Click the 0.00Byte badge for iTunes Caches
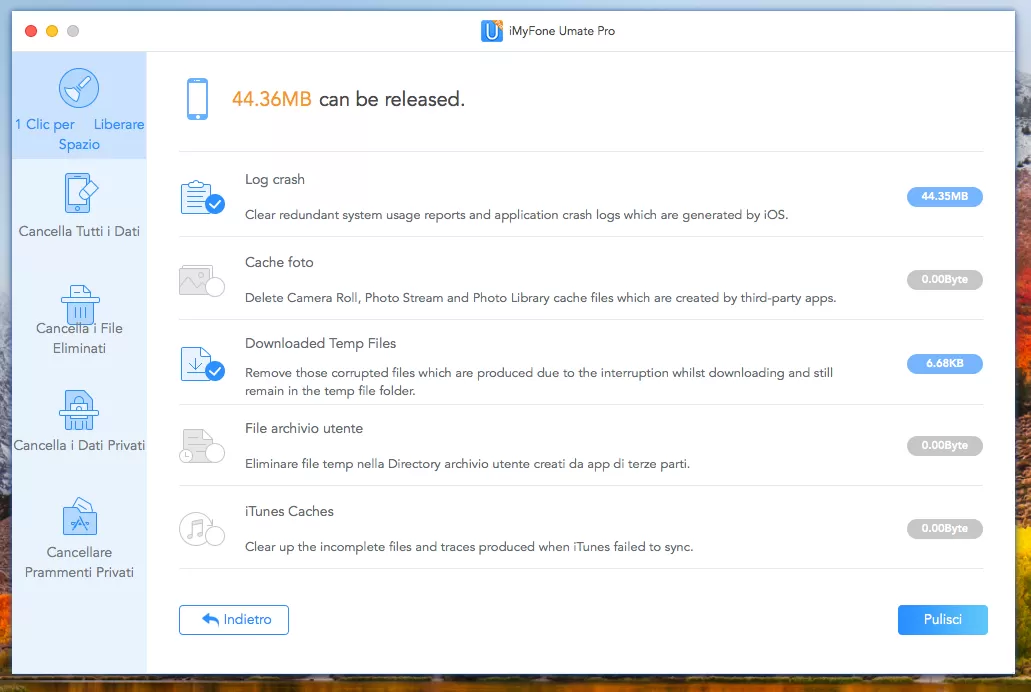1031x692 pixels. (944, 529)
